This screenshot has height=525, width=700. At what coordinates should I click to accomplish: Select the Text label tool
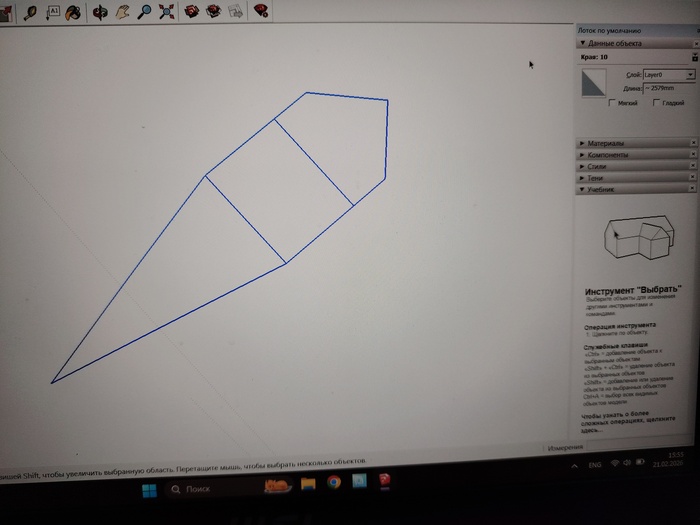pos(53,13)
